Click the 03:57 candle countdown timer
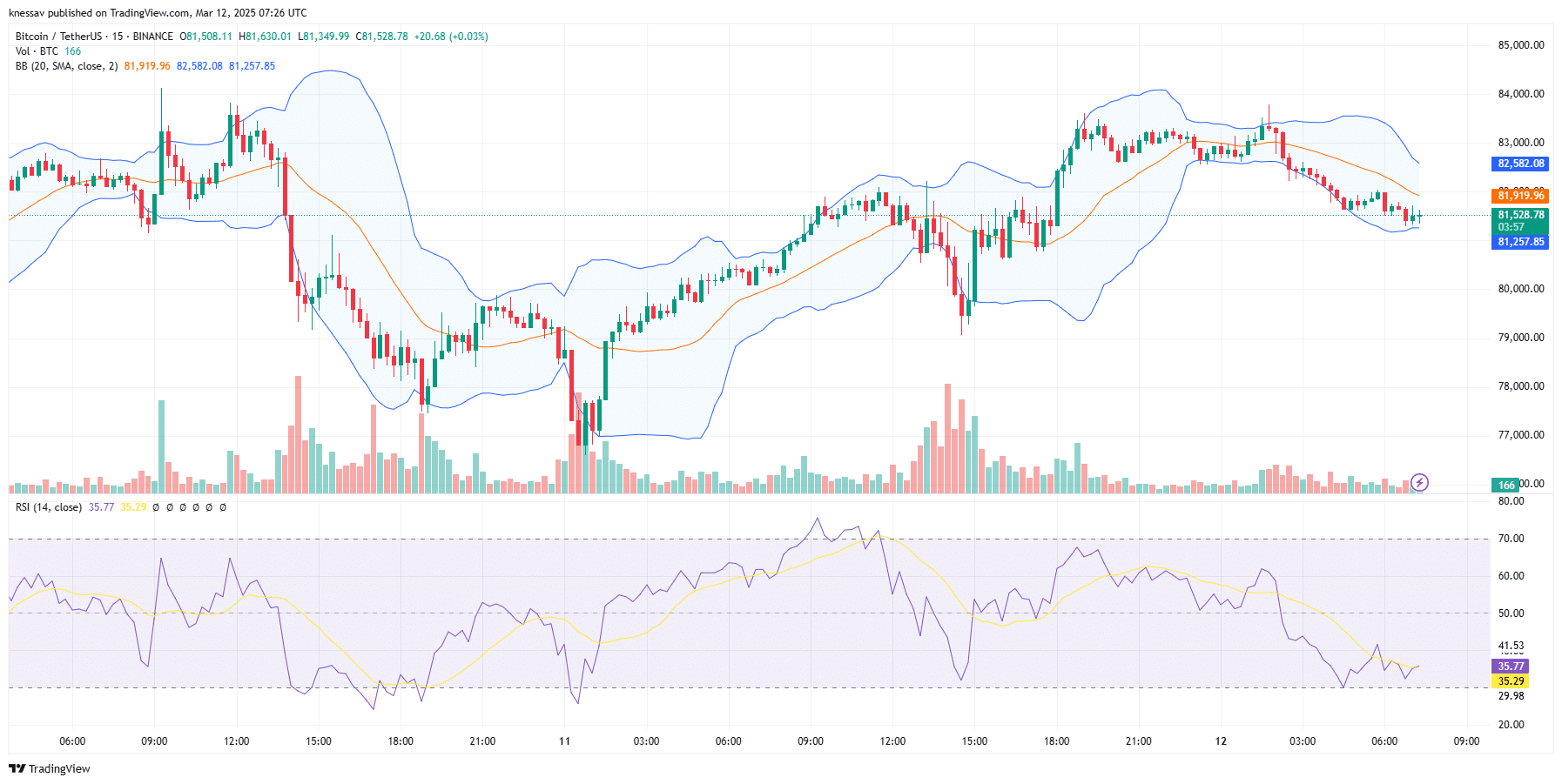The width and height of the screenshot is (1562, 784). [1511, 227]
